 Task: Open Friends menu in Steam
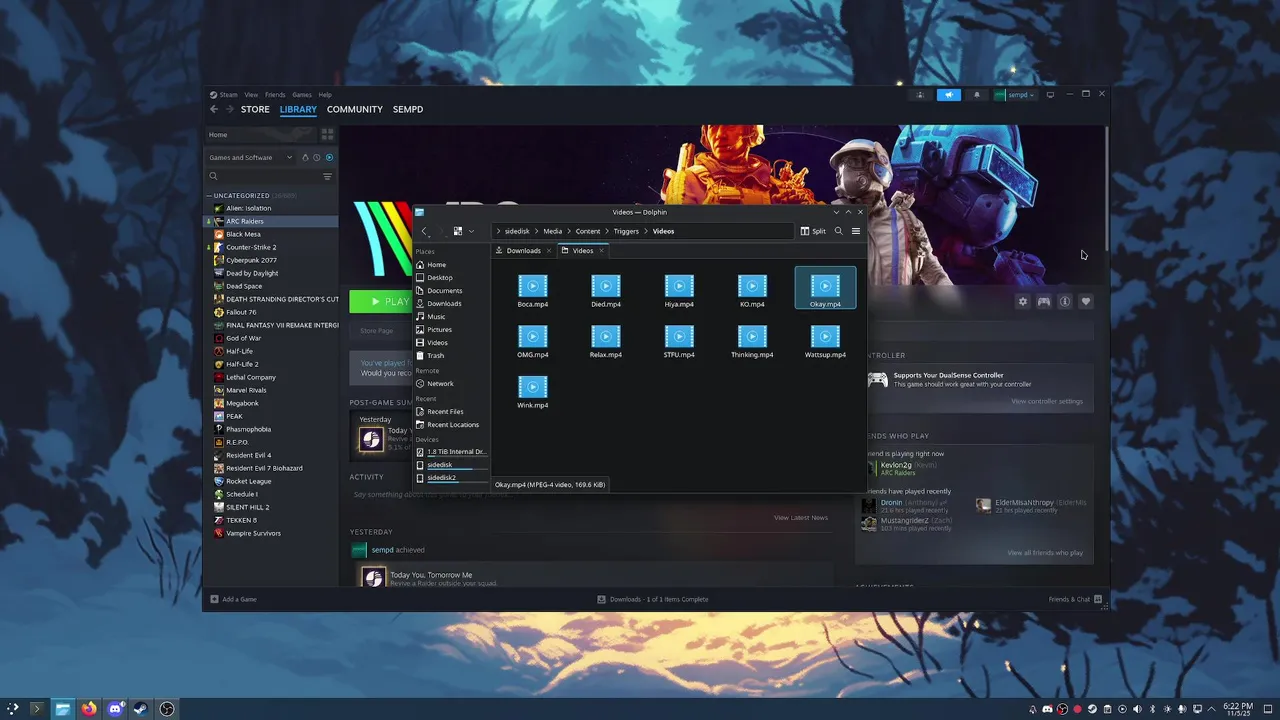(275, 95)
